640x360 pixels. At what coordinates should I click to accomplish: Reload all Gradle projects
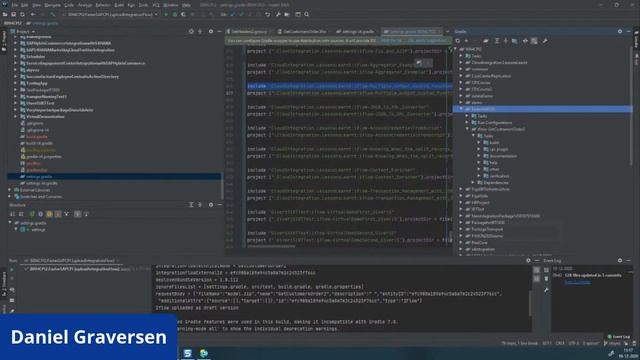(x=458, y=41)
